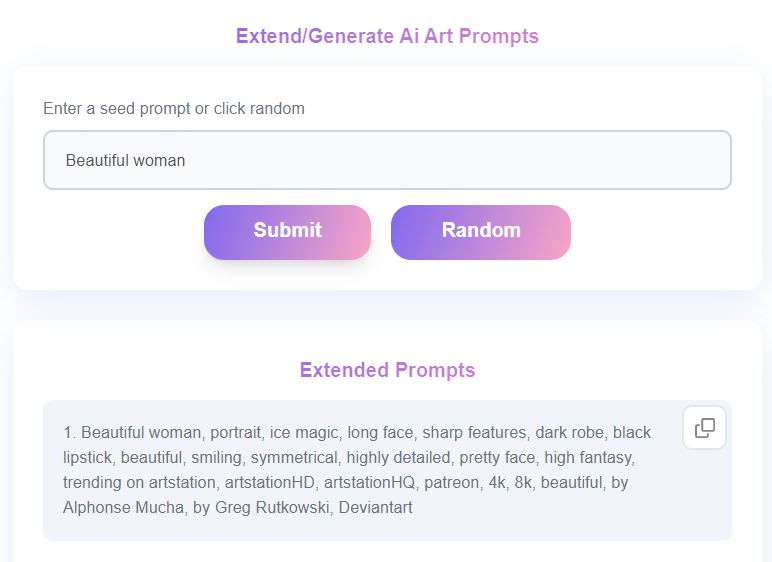The width and height of the screenshot is (772, 562).
Task: Click the 'Beautiful woman' text in input
Action: click(x=125, y=160)
